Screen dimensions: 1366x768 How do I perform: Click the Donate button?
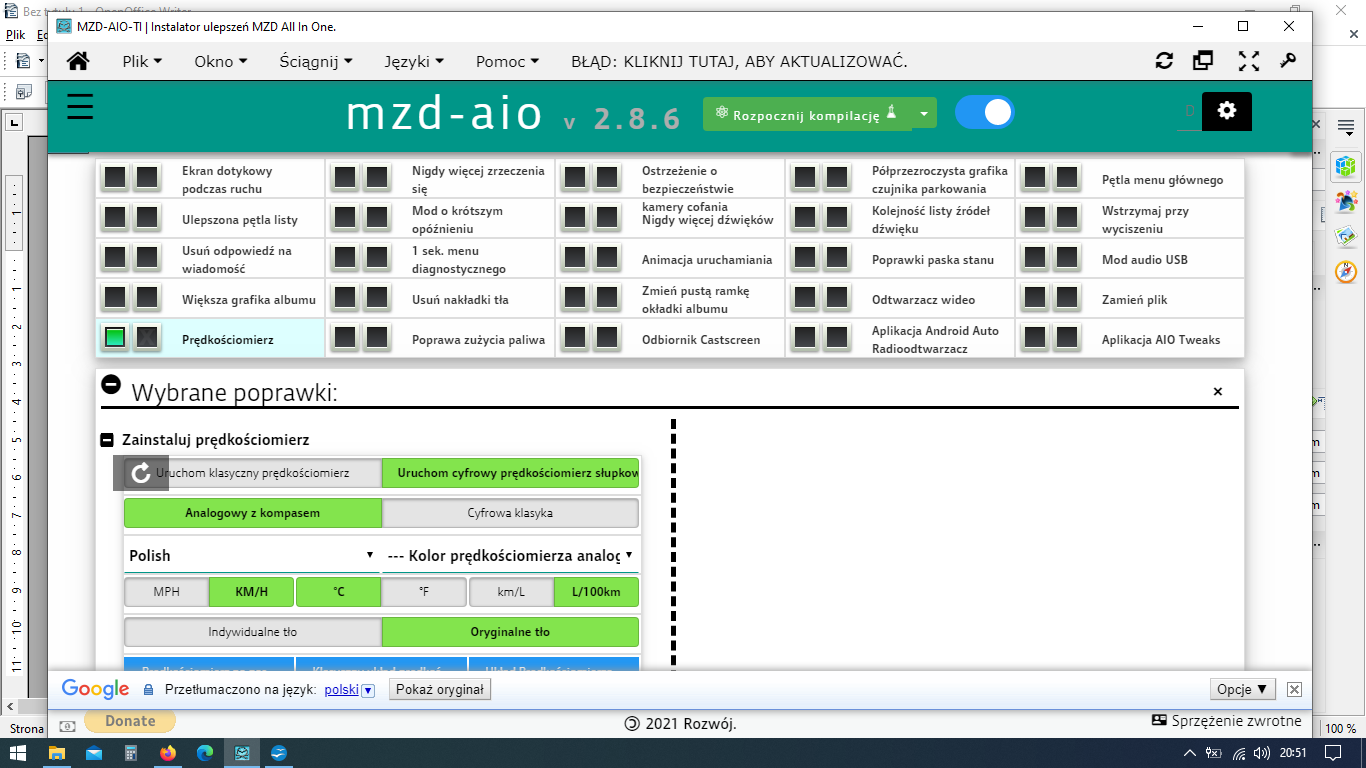[130, 721]
